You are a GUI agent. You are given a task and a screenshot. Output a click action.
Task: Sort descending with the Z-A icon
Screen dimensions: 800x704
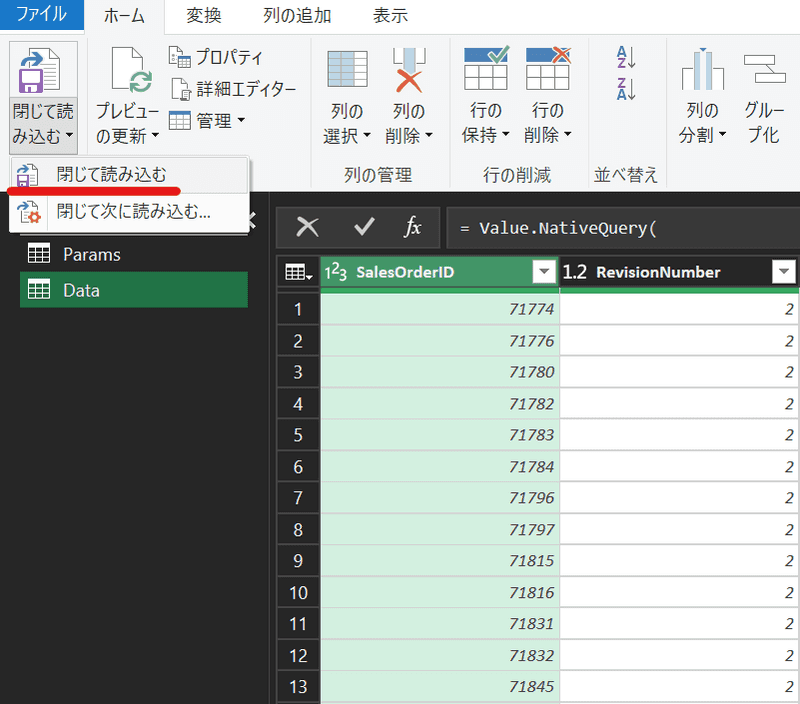point(627,89)
